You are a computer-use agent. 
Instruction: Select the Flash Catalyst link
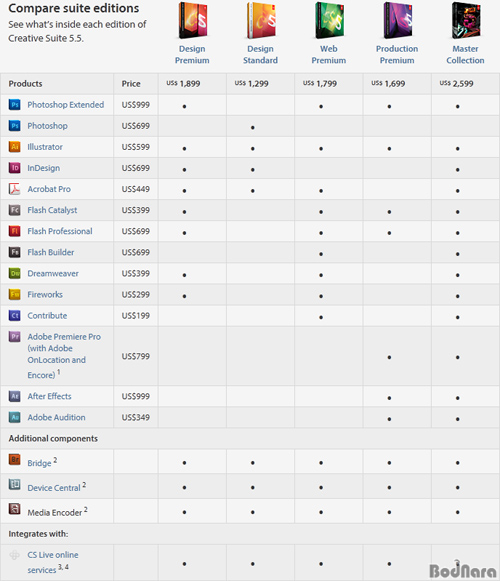tap(52, 210)
